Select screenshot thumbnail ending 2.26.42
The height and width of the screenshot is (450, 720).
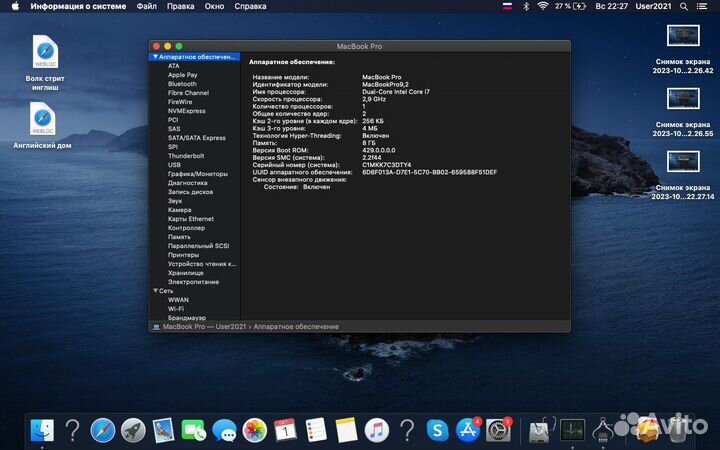click(683, 35)
